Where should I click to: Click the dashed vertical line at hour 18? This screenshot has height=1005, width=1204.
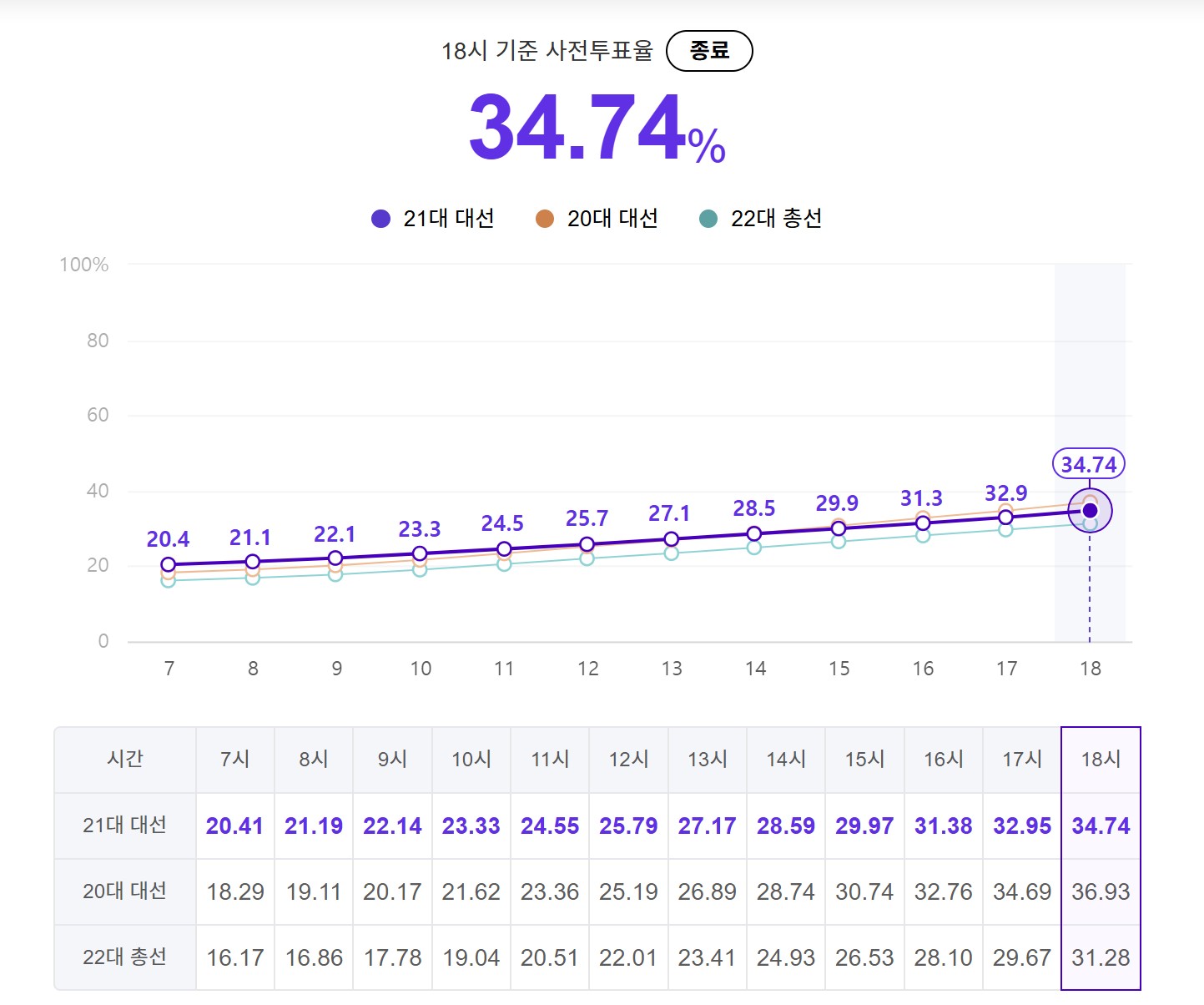click(x=1091, y=584)
